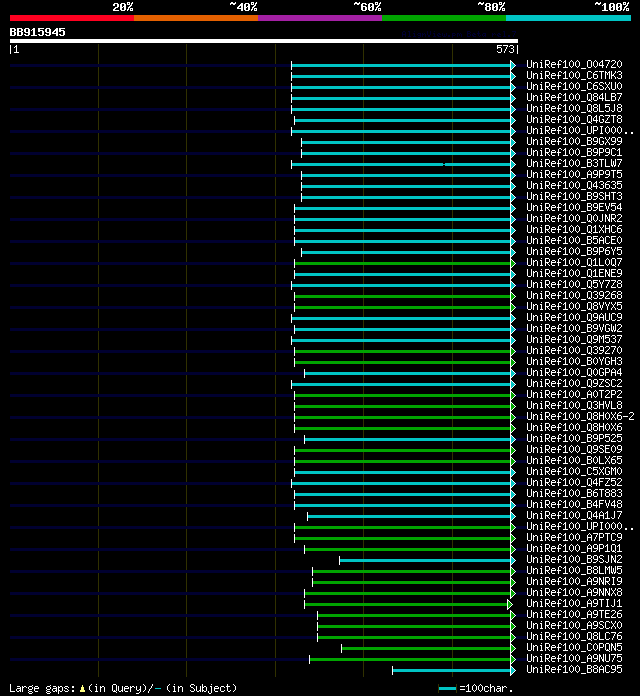Select label UniRef100_Q9AUC9
Screen dimensions: 640x696
pos(574,317)
